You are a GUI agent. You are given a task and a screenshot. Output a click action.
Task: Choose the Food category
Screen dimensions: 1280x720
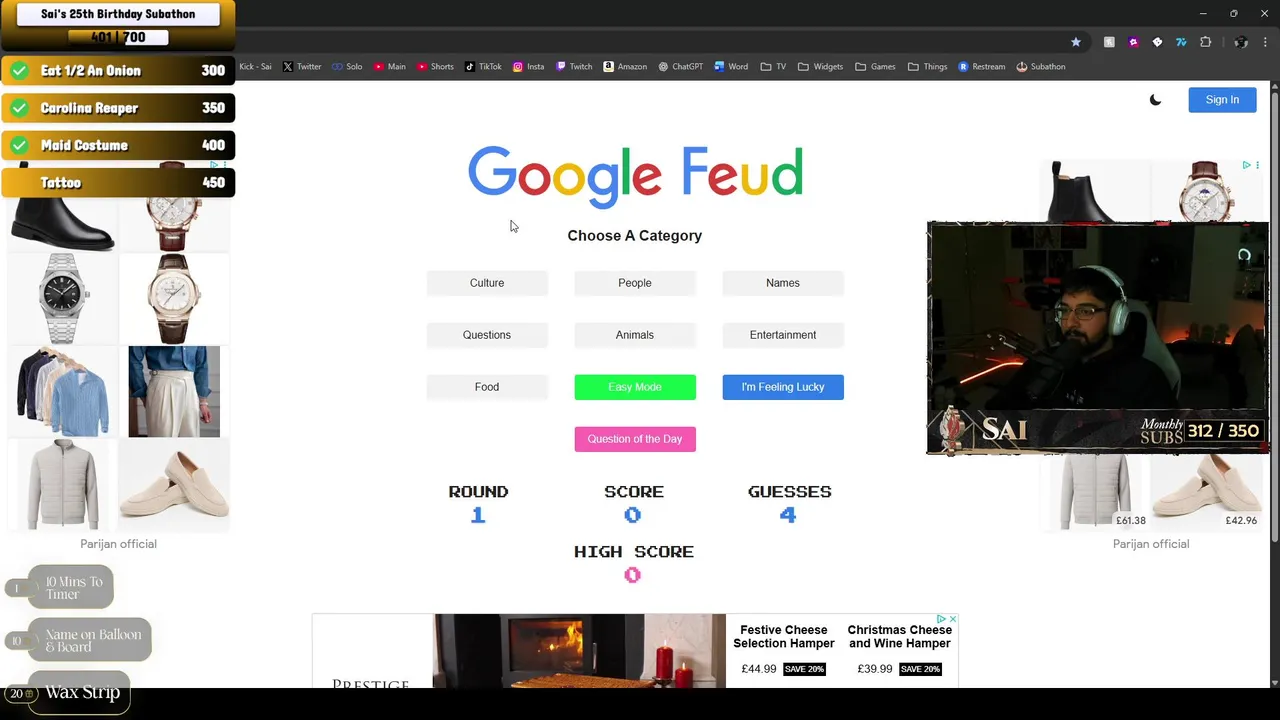[x=487, y=387]
